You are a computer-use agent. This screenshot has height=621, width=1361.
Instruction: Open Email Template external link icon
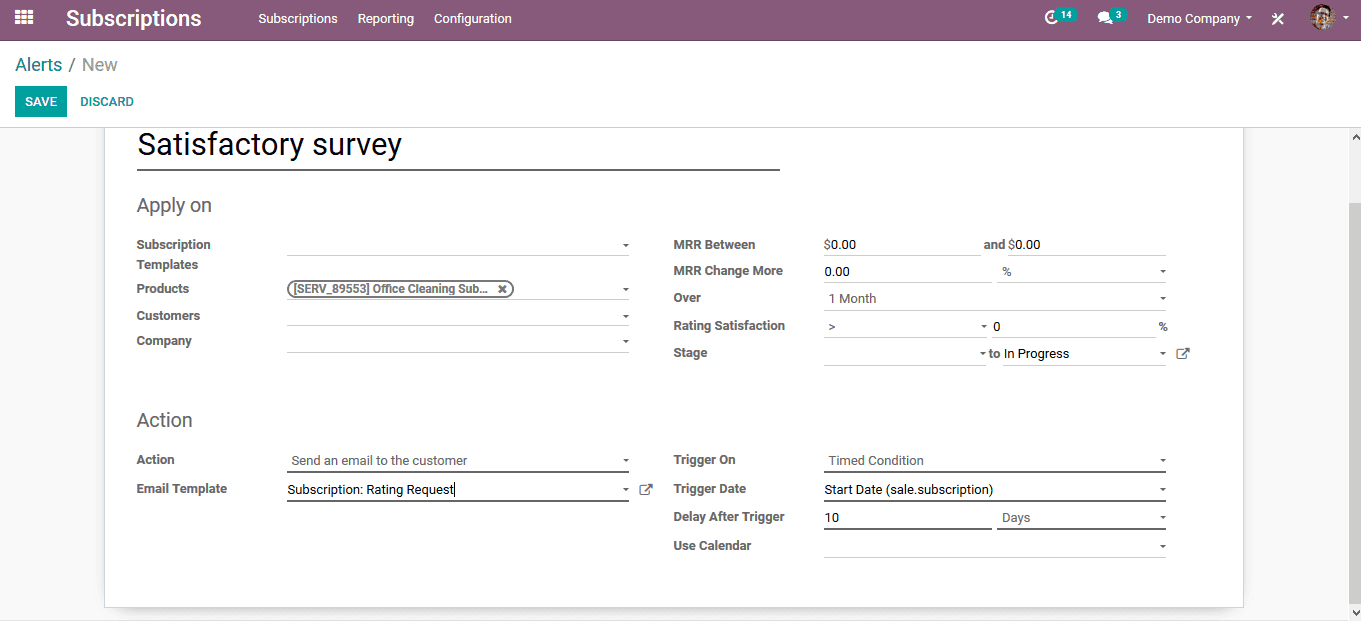pos(646,490)
